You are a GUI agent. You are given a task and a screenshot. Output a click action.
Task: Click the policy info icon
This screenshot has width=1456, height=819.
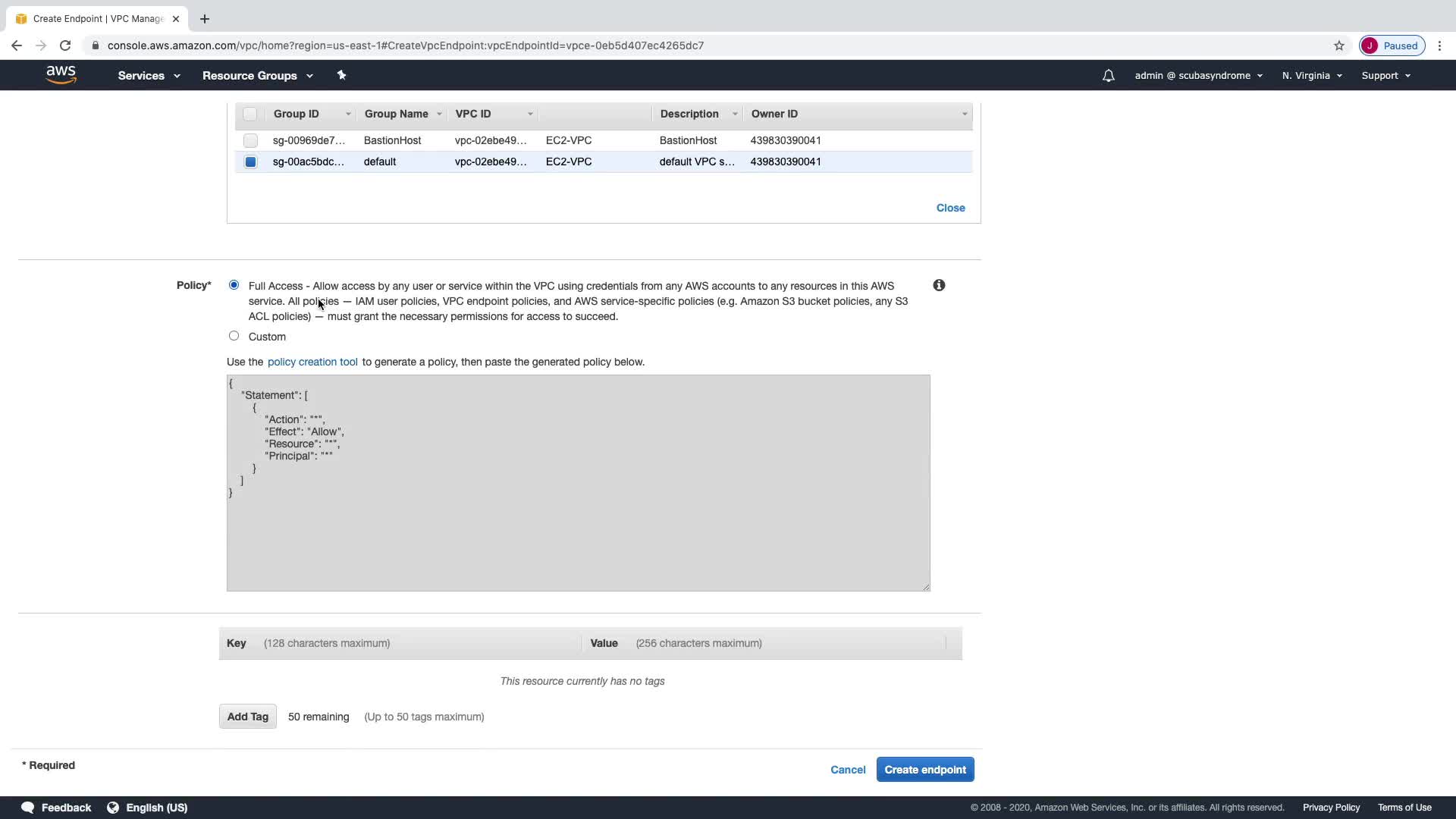939,285
